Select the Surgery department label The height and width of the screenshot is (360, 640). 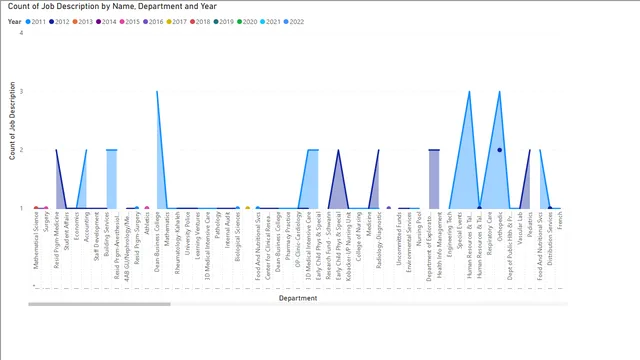click(x=46, y=222)
